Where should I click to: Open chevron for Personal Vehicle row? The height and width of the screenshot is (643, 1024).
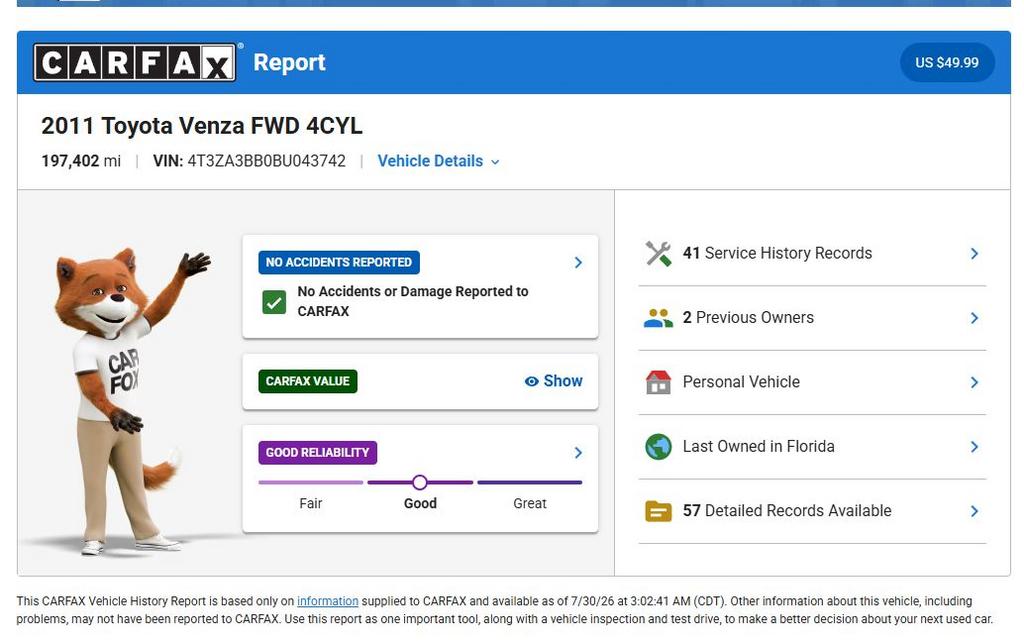click(974, 383)
